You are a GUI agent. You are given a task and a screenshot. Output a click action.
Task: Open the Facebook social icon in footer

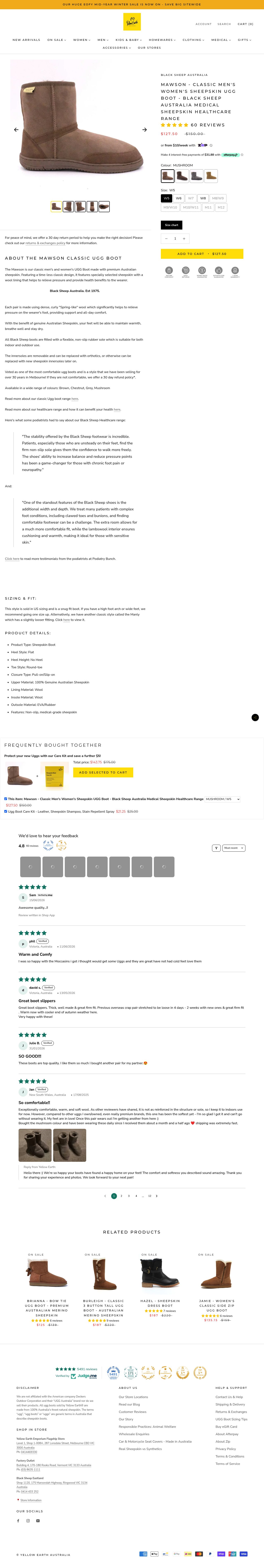pyautogui.click(x=18, y=1521)
